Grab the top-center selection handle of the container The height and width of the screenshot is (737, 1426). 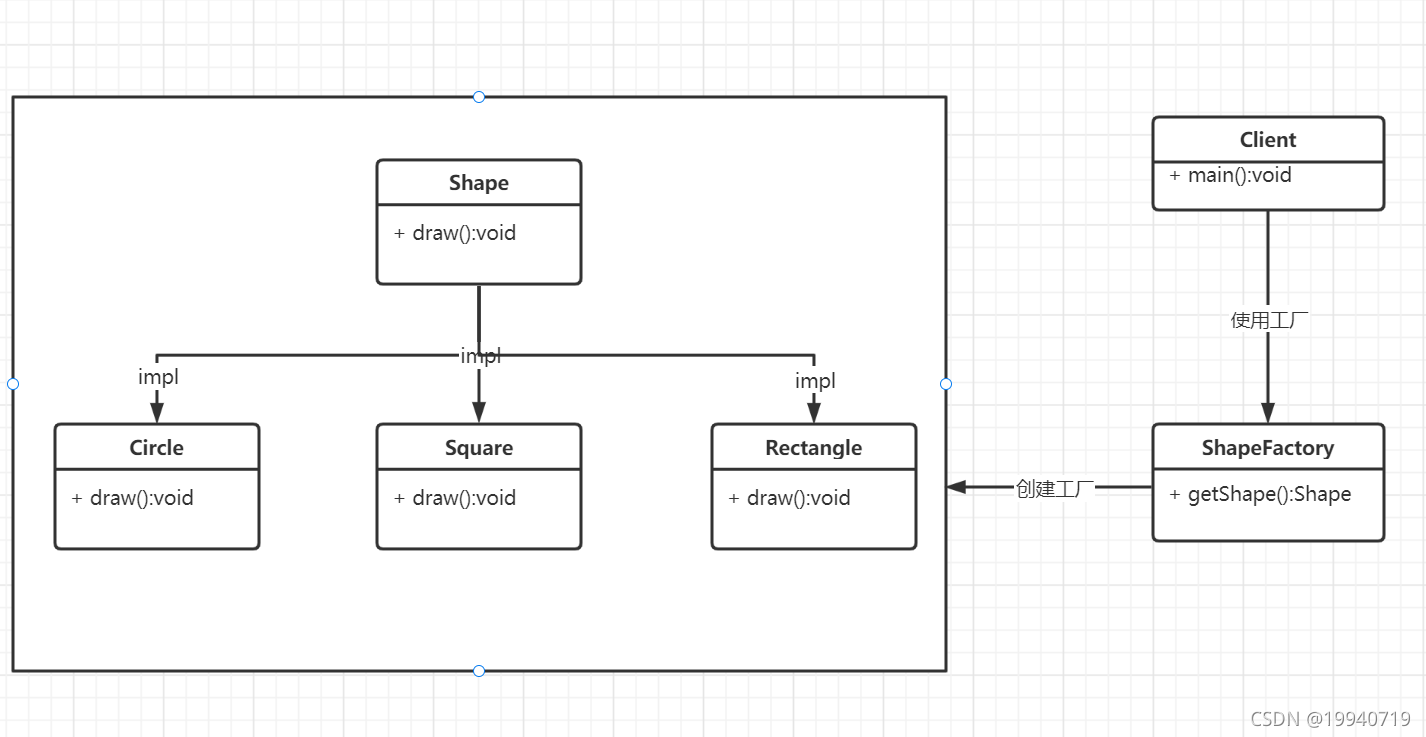pos(479,97)
